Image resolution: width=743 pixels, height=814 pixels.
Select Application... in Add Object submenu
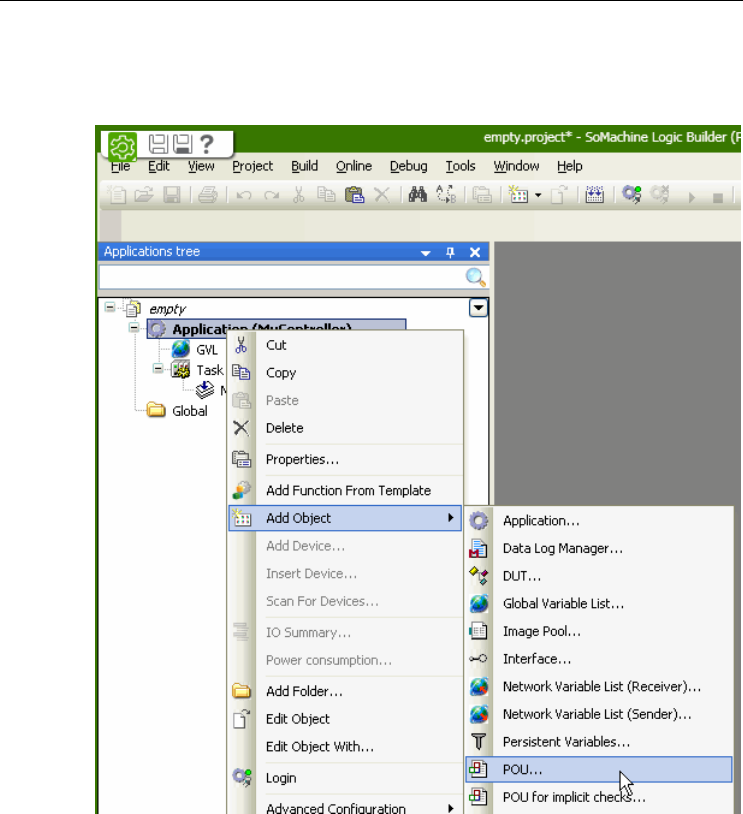point(599,521)
